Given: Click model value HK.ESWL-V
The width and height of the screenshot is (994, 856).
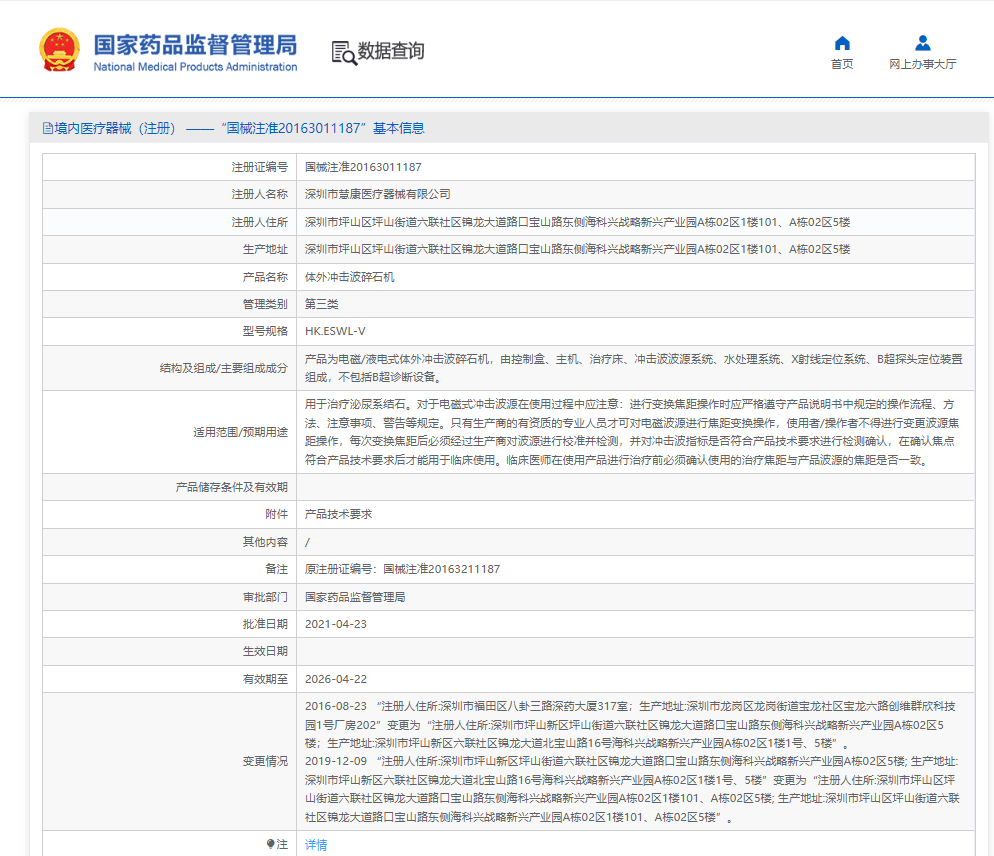Looking at the screenshot, I should pyautogui.click(x=335, y=331).
